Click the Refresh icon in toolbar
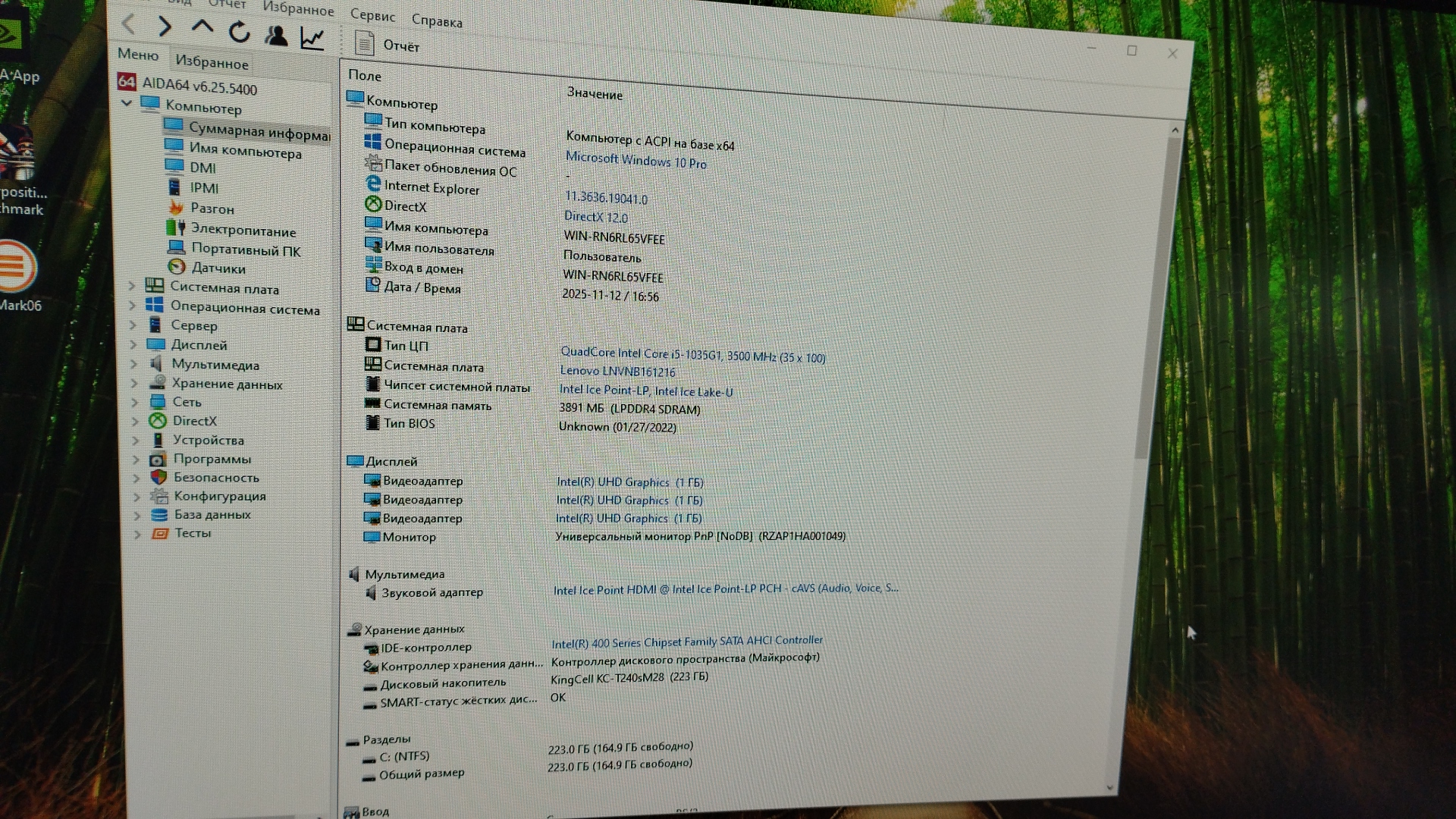The width and height of the screenshot is (1456, 819). click(x=240, y=32)
